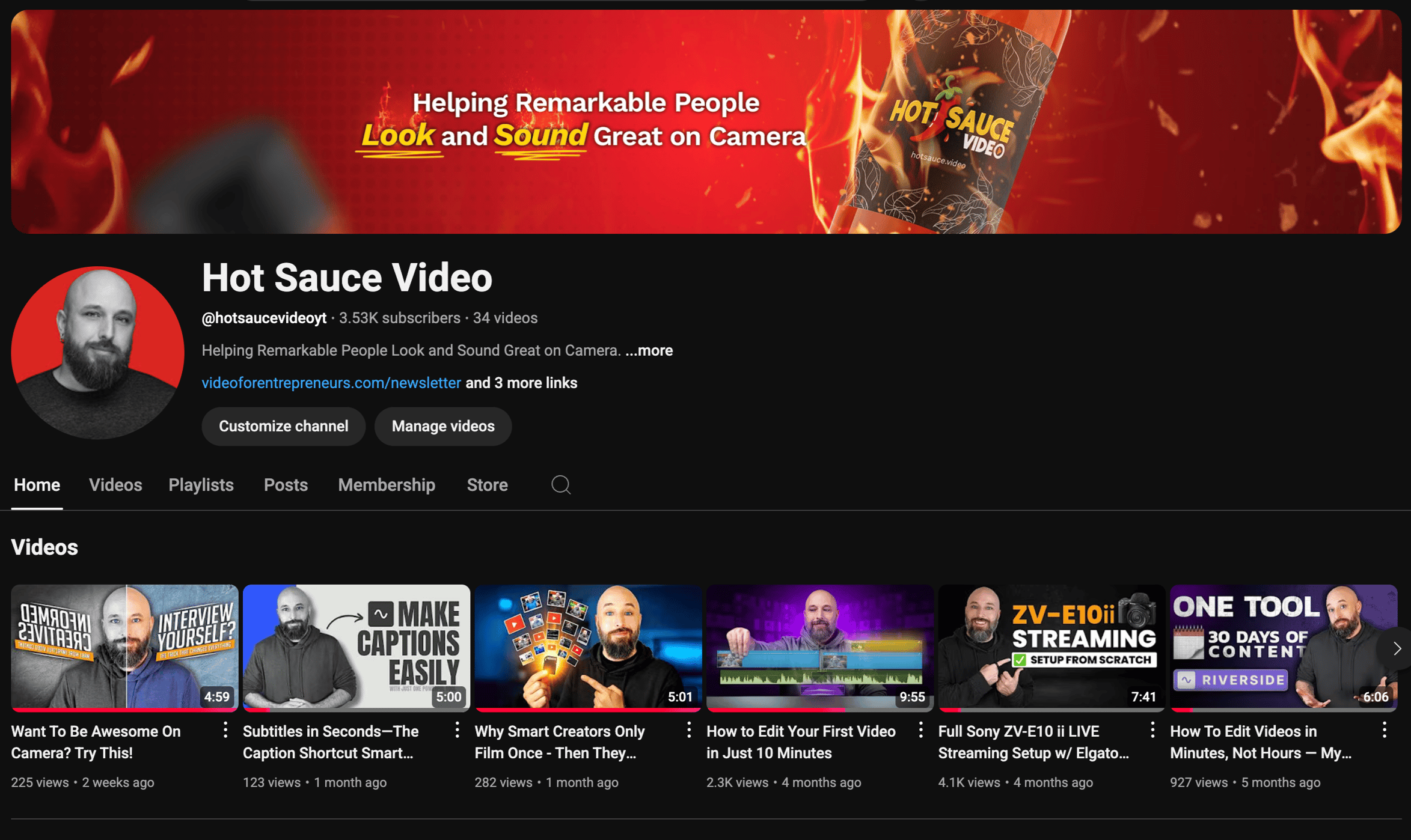Open options menu for "Full Sony ZV-E10 ii LIVE Streaming" video

(x=1152, y=730)
